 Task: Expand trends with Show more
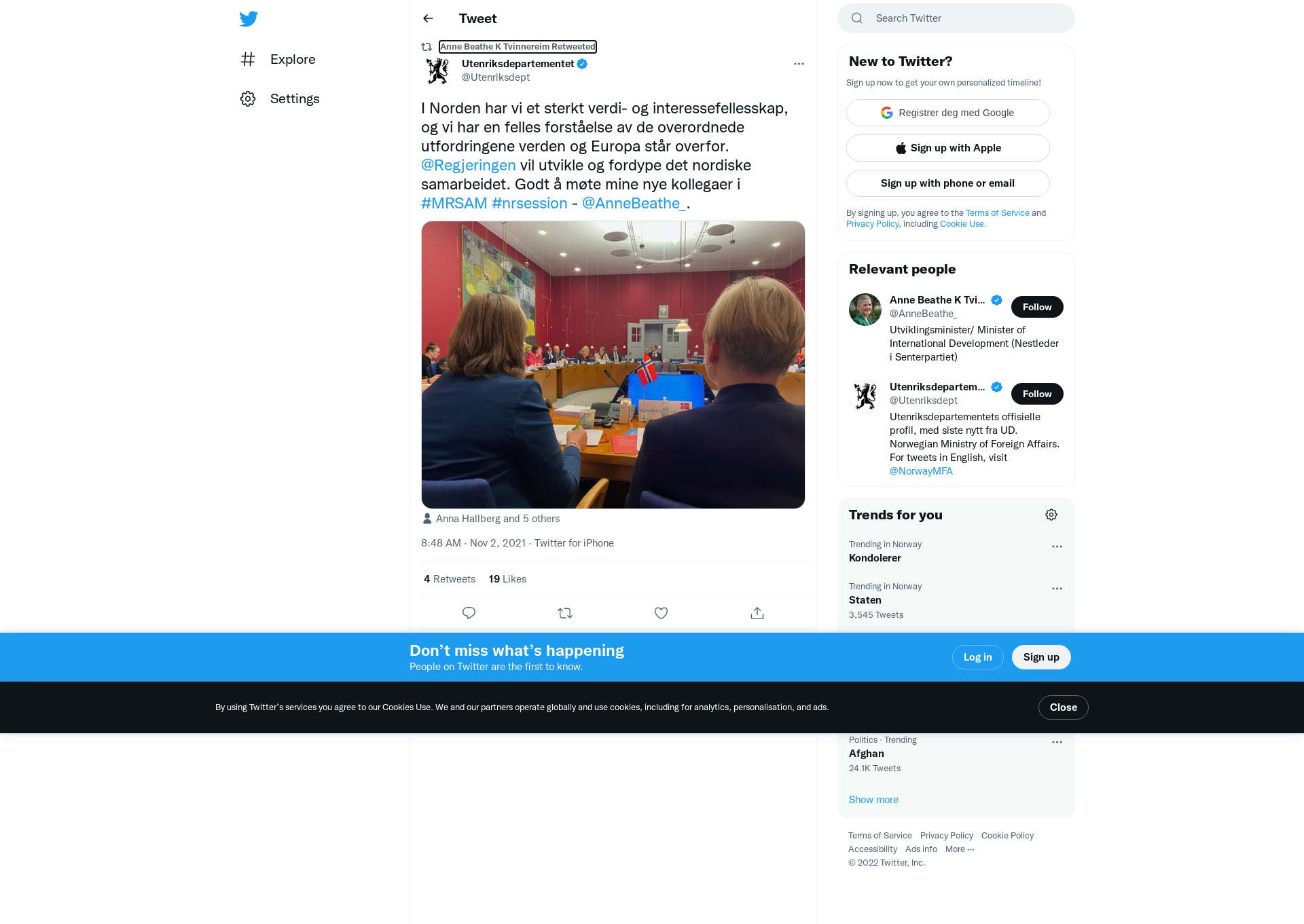click(x=873, y=800)
